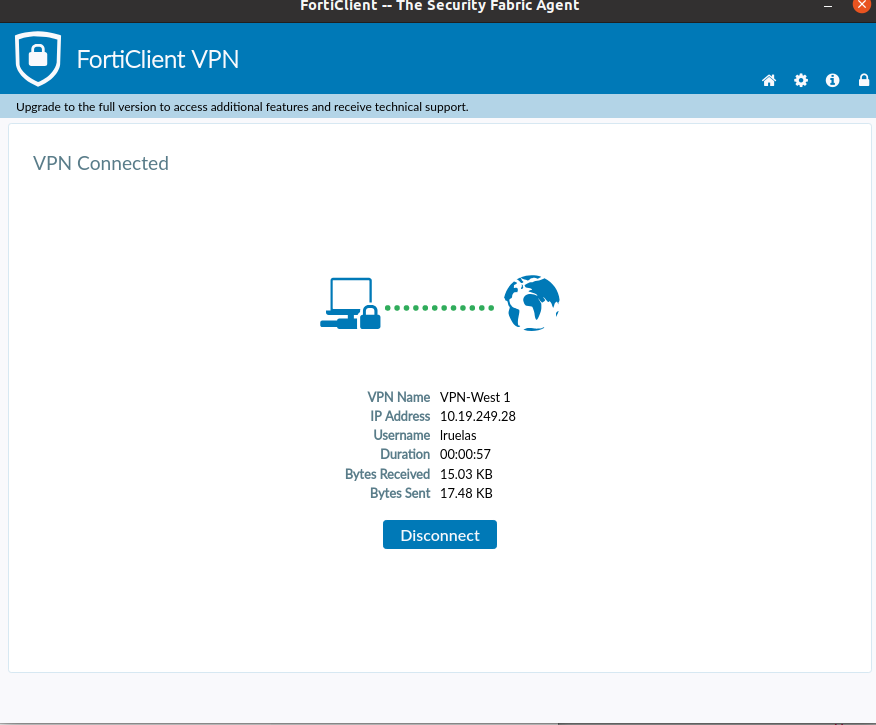Select the username 'lruelas'
Screen dimensions: 876x725
(458, 435)
